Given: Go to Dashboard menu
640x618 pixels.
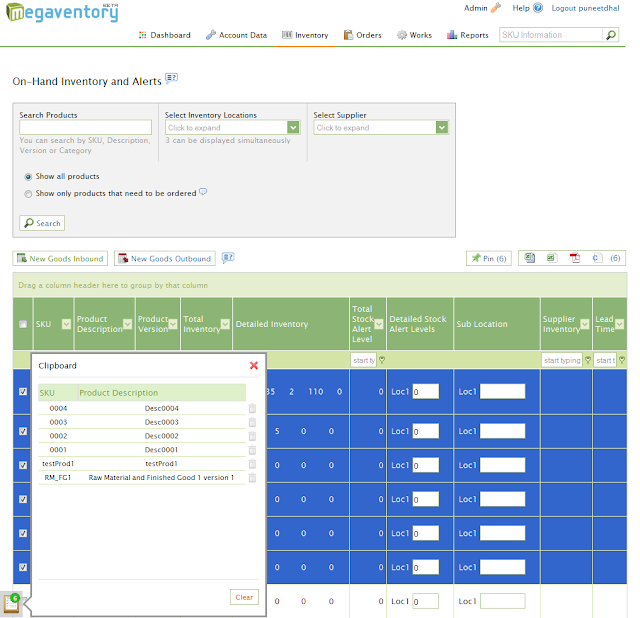Looking at the screenshot, I should click(164, 35).
